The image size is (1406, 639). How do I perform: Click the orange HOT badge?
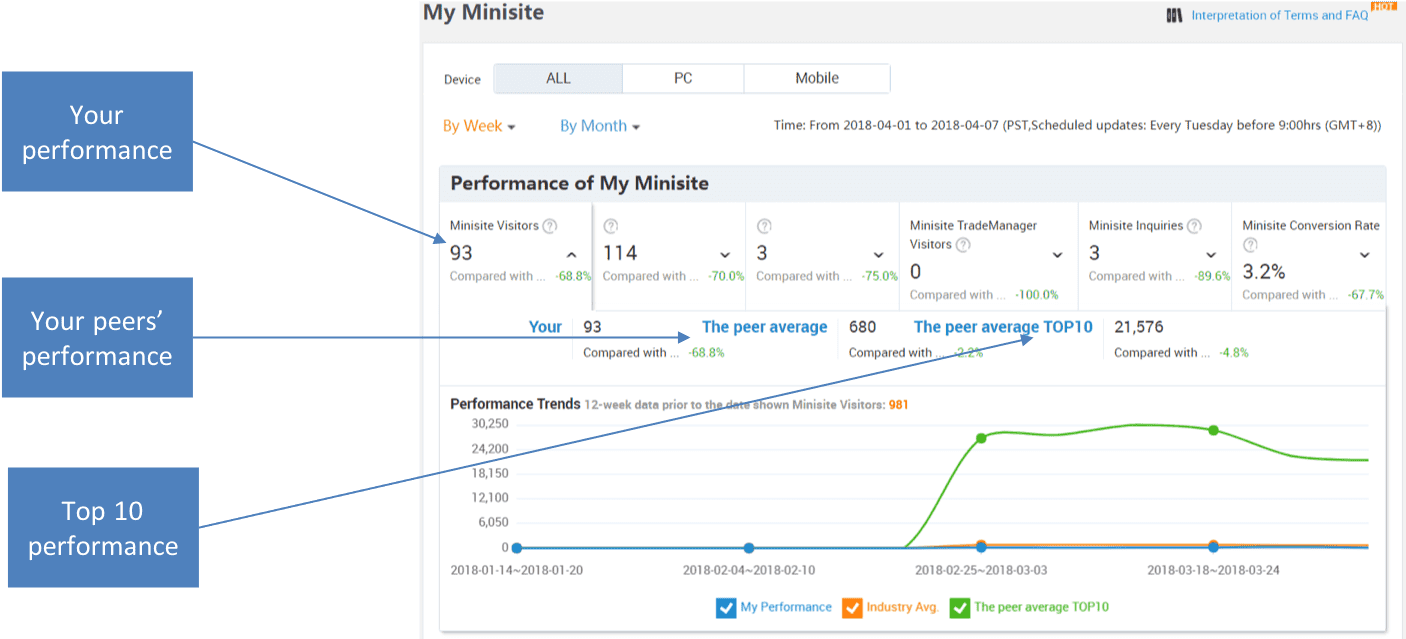click(x=1384, y=5)
